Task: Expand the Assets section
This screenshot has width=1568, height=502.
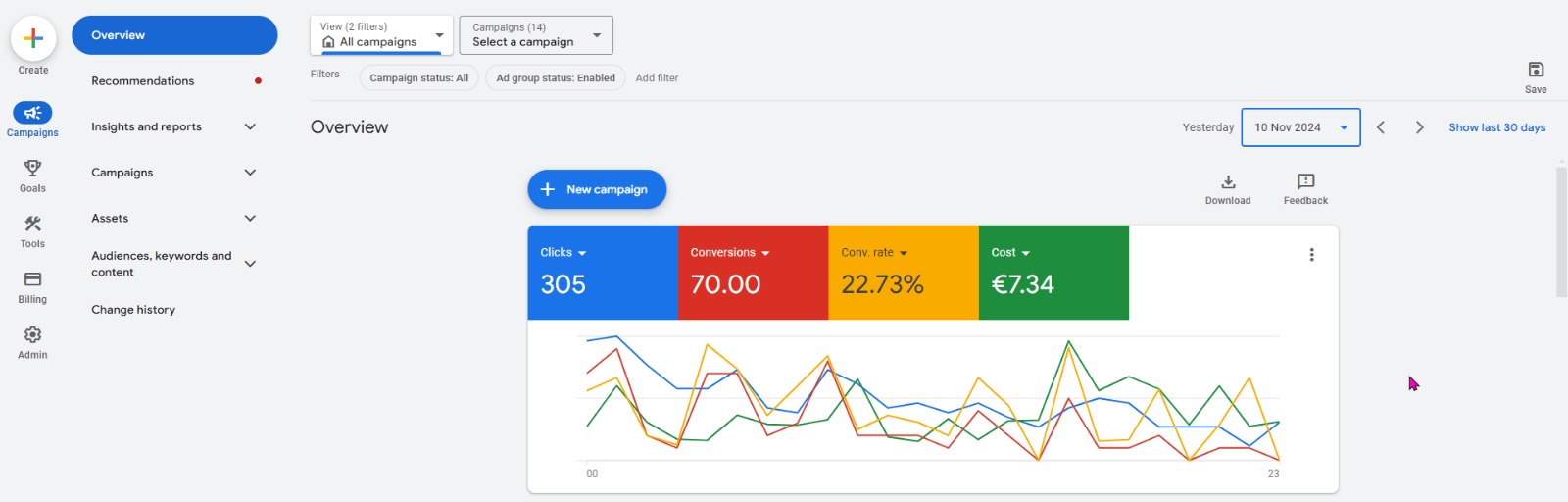Action: point(173,218)
